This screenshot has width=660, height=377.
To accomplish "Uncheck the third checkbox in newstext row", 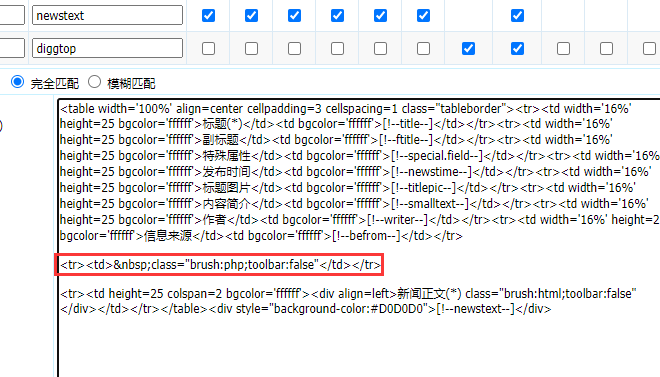I will pyautogui.click(x=294, y=16).
